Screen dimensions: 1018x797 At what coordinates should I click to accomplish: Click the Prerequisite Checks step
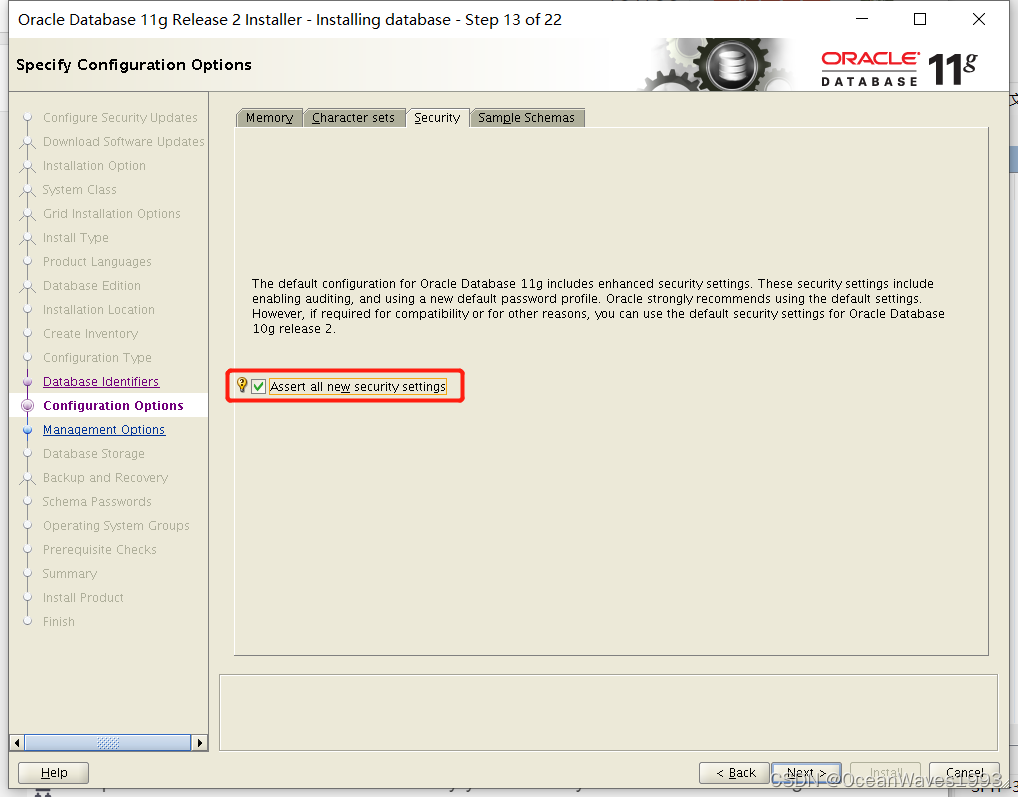[99, 550]
